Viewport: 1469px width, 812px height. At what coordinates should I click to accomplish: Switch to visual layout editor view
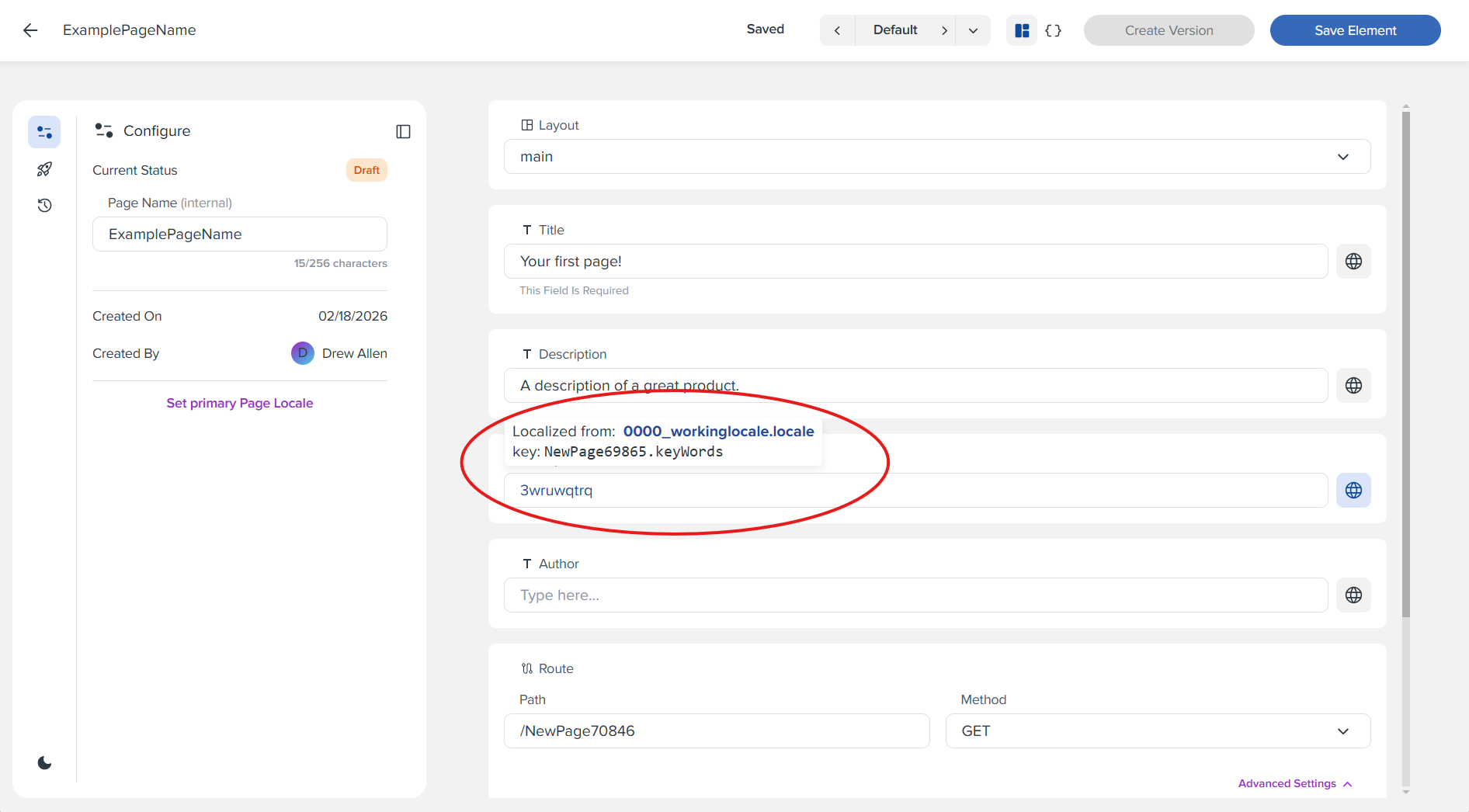(x=1022, y=30)
